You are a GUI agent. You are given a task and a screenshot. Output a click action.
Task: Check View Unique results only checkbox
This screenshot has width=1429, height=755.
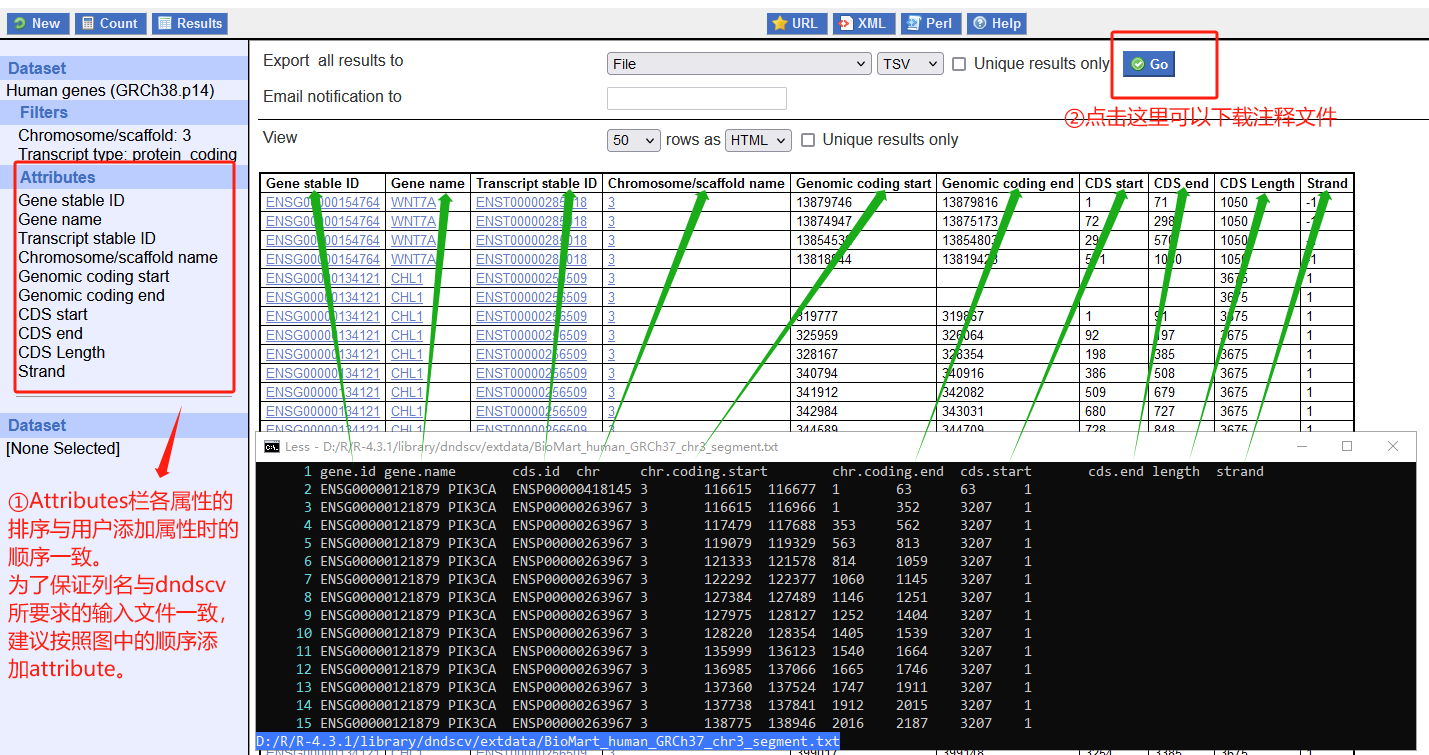click(808, 140)
